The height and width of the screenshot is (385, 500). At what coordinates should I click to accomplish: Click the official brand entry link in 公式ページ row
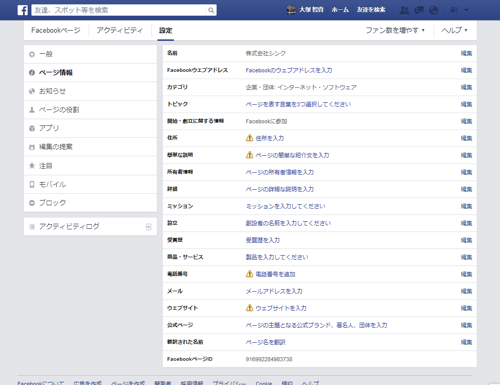tap(316, 325)
